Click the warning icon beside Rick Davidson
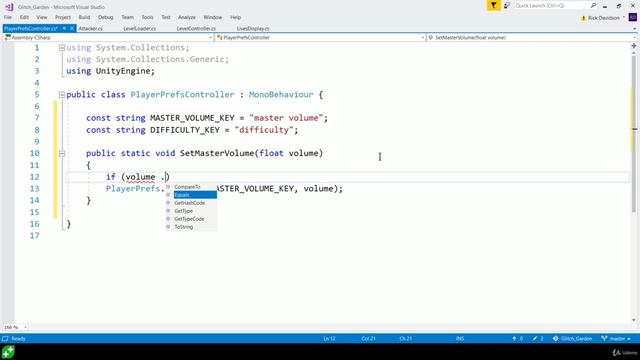 click(583, 18)
